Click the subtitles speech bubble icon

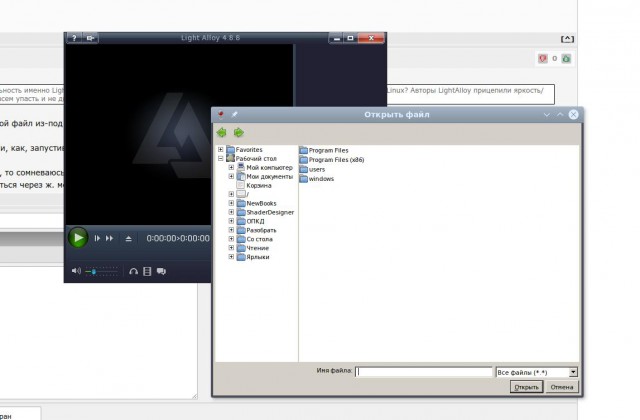(x=161, y=271)
